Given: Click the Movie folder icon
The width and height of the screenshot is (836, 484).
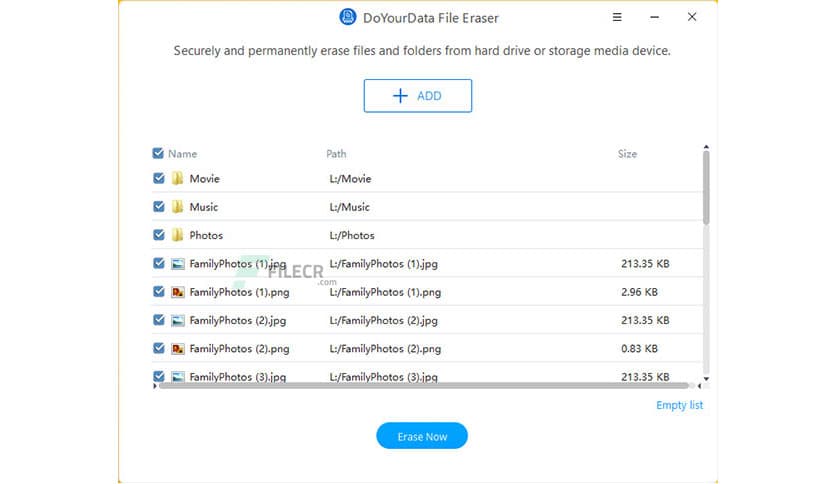Looking at the screenshot, I should (x=178, y=178).
